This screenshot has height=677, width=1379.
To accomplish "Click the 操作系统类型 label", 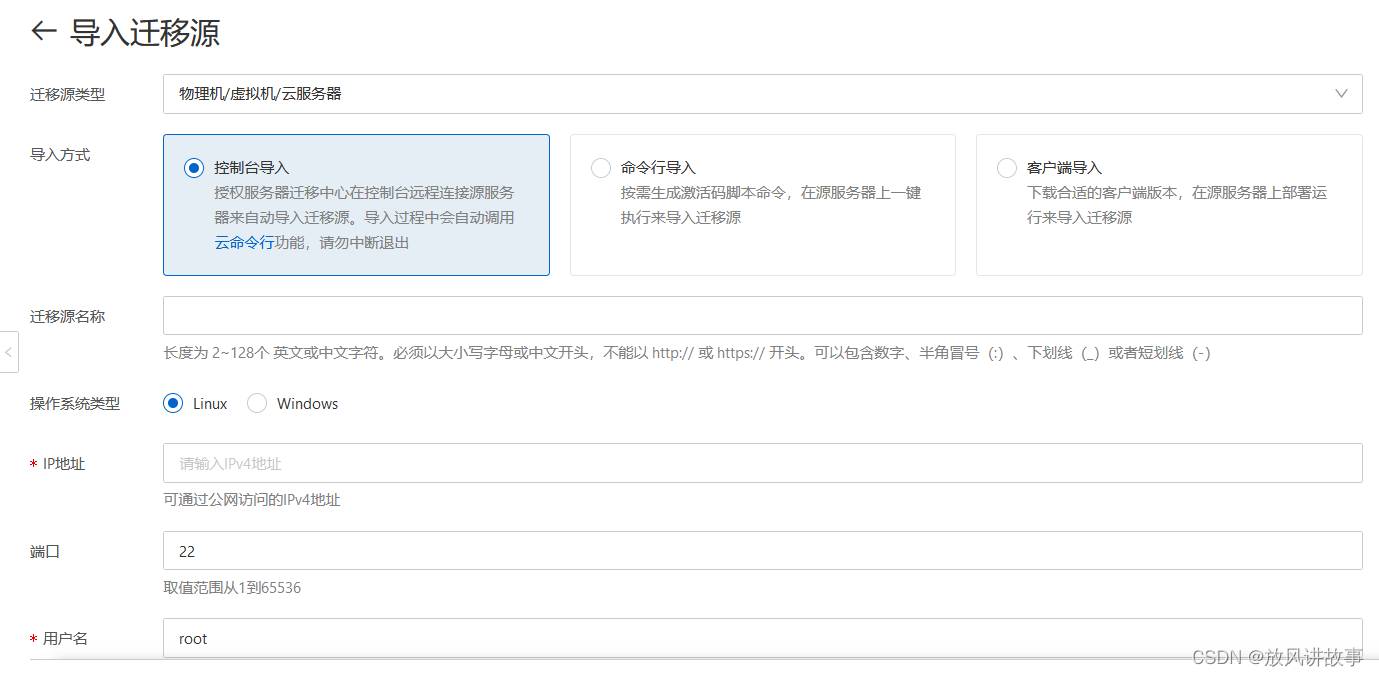I will [x=75, y=404].
